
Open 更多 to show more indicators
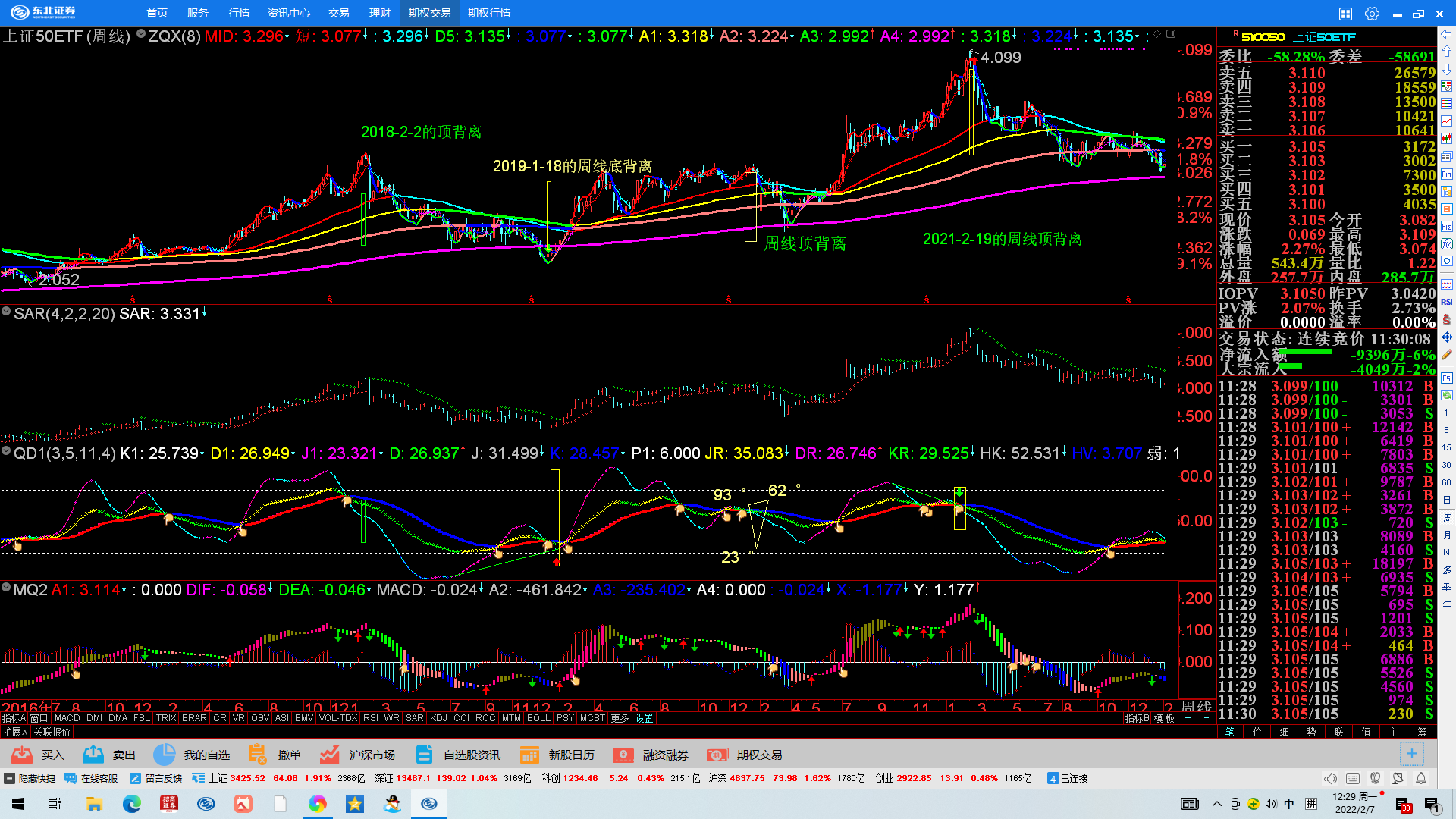pyautogui.click(x=620, y=718)
